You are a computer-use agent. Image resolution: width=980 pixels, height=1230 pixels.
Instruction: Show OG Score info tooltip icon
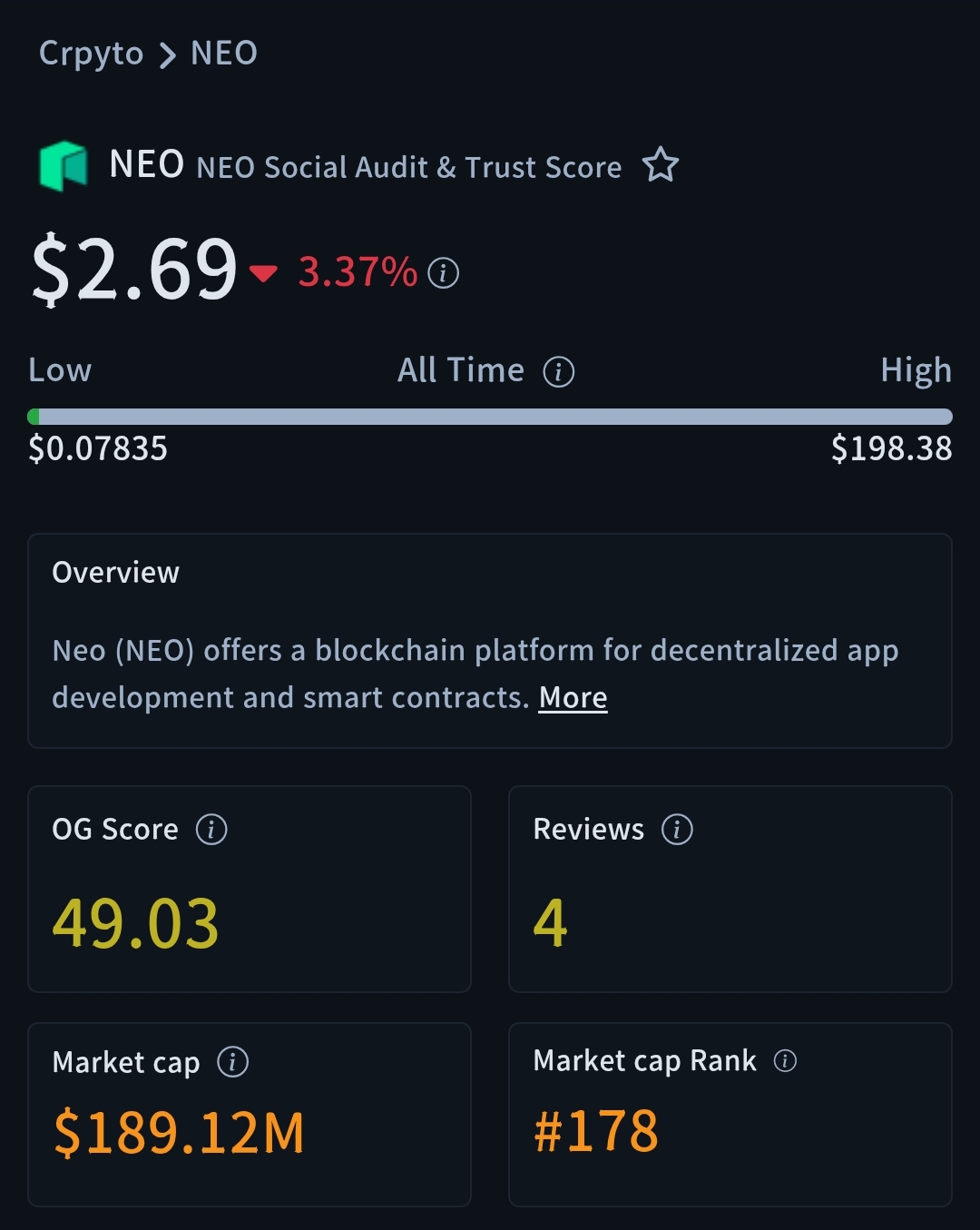pyautogui.click(x=211, y=829)
